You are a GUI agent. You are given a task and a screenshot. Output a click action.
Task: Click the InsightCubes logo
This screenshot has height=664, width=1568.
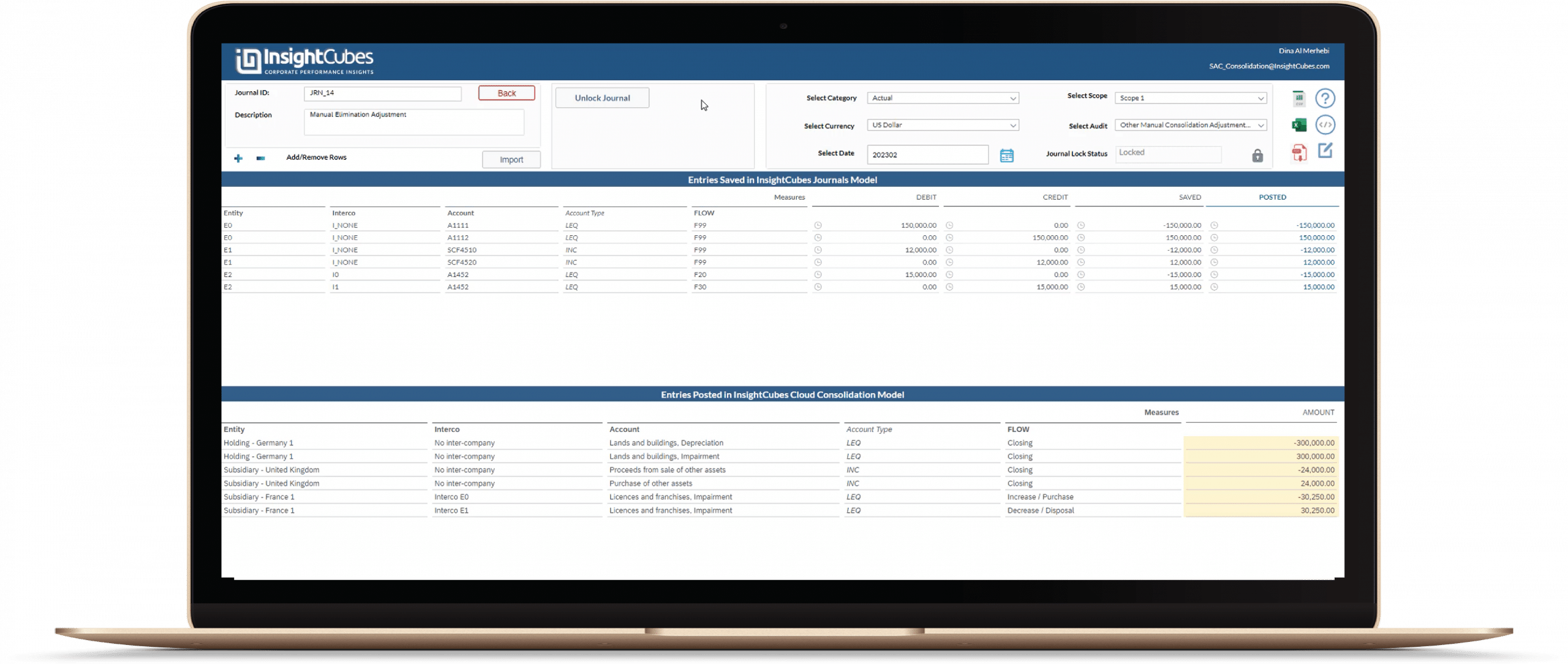304,61
